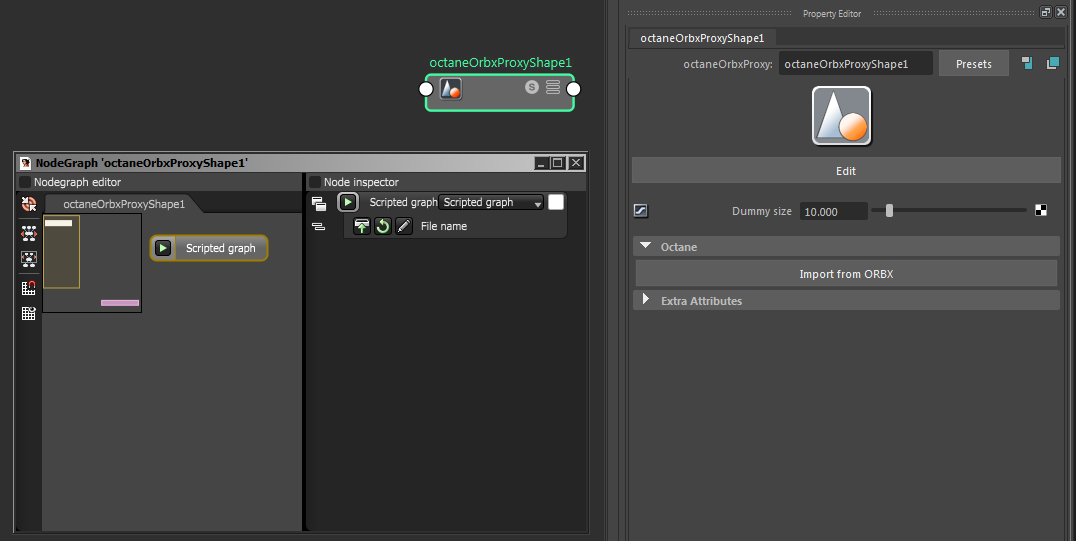This screenshot has height=541, width=1076.
Task: Click the S badge on the proxy node
Action: coord(532,87)
